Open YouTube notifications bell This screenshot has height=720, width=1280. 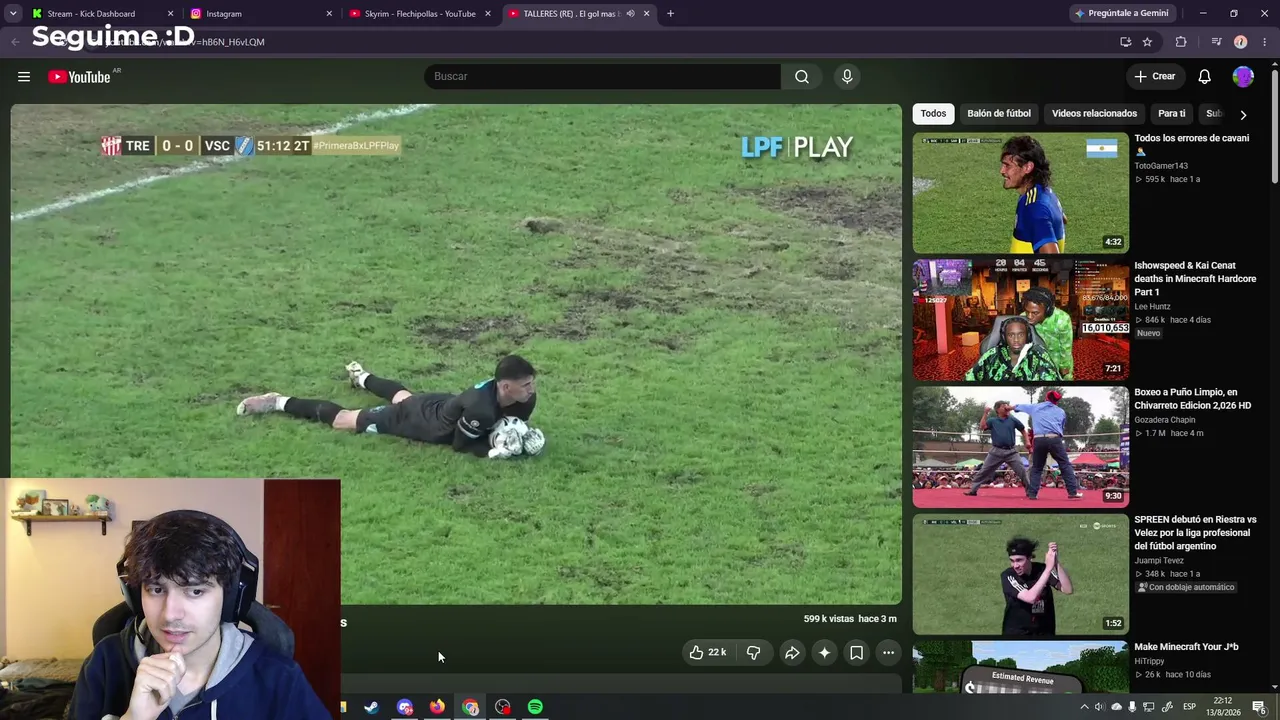click(1205, 77)
